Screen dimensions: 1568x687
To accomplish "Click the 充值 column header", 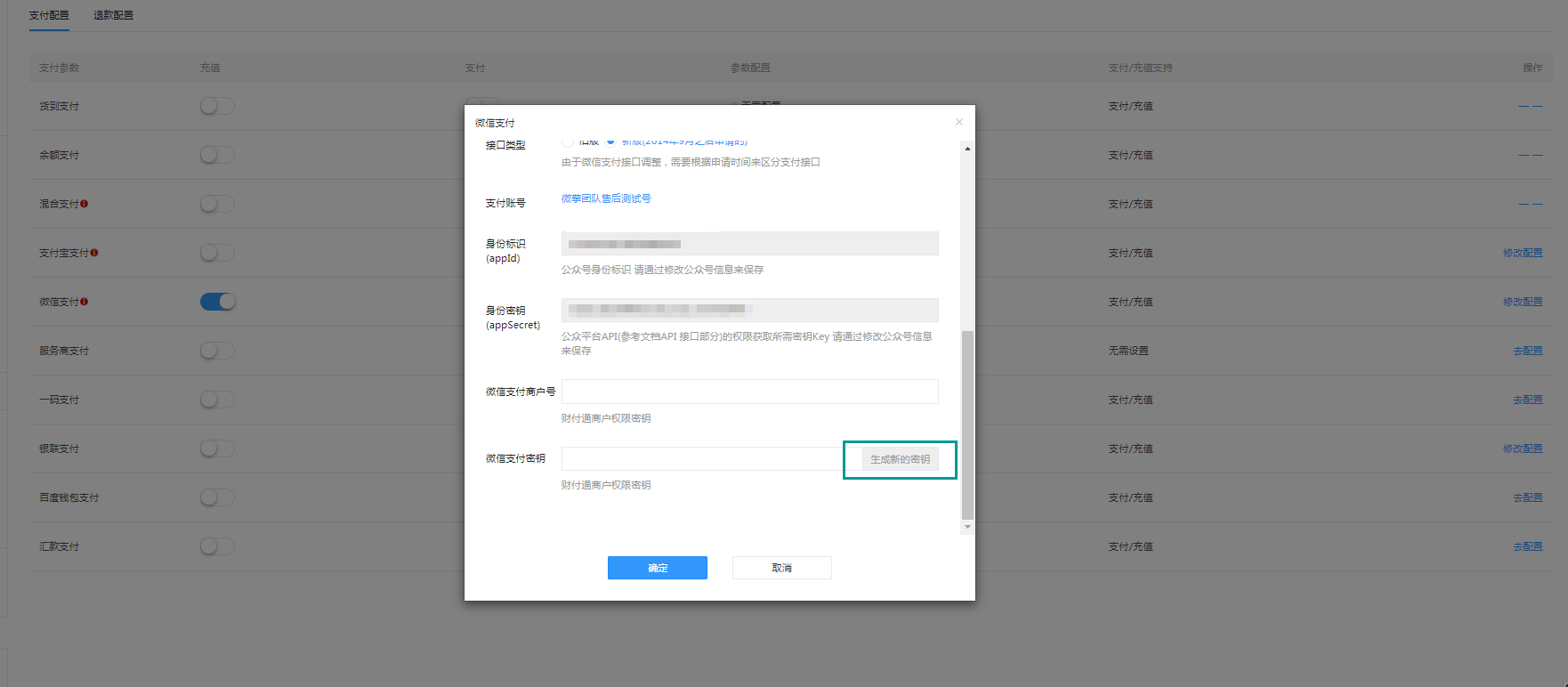I will pos(210,68).
